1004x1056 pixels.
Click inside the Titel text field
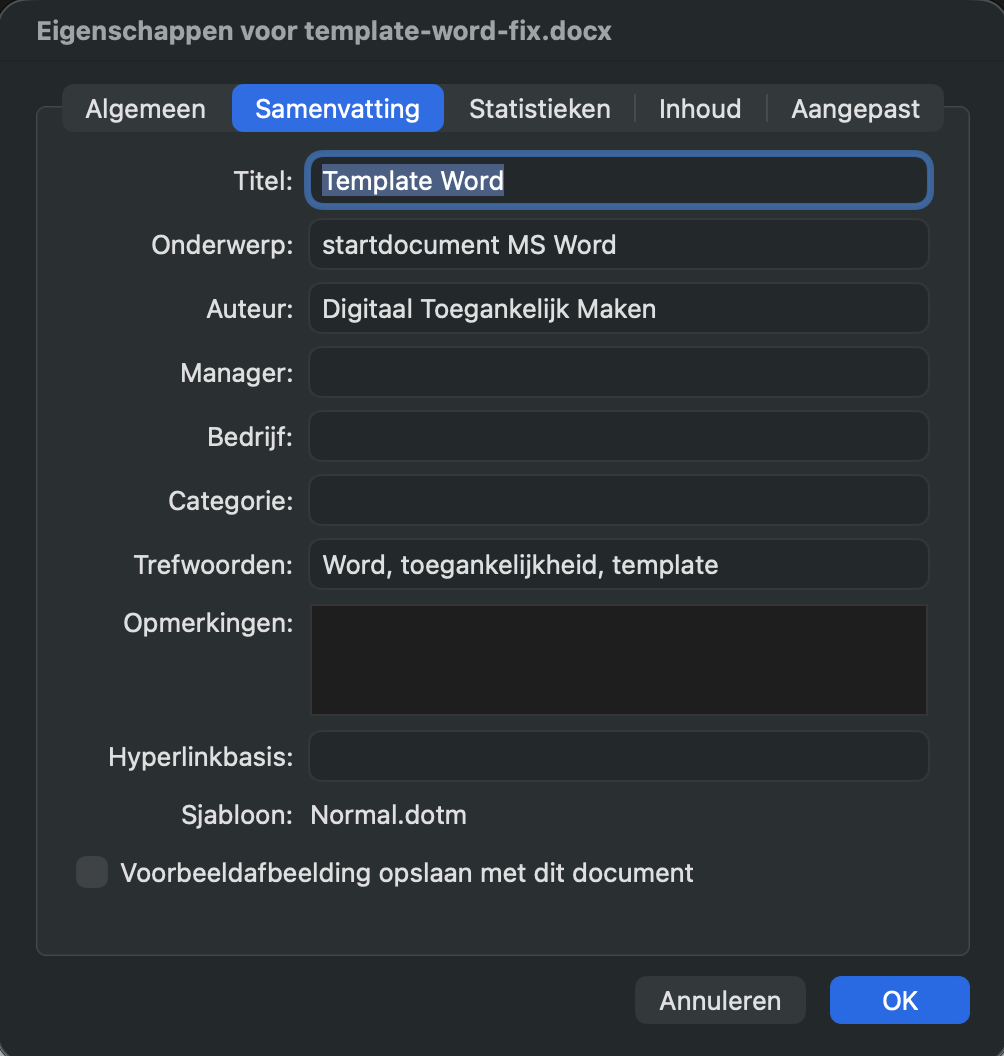pos(618,180)
